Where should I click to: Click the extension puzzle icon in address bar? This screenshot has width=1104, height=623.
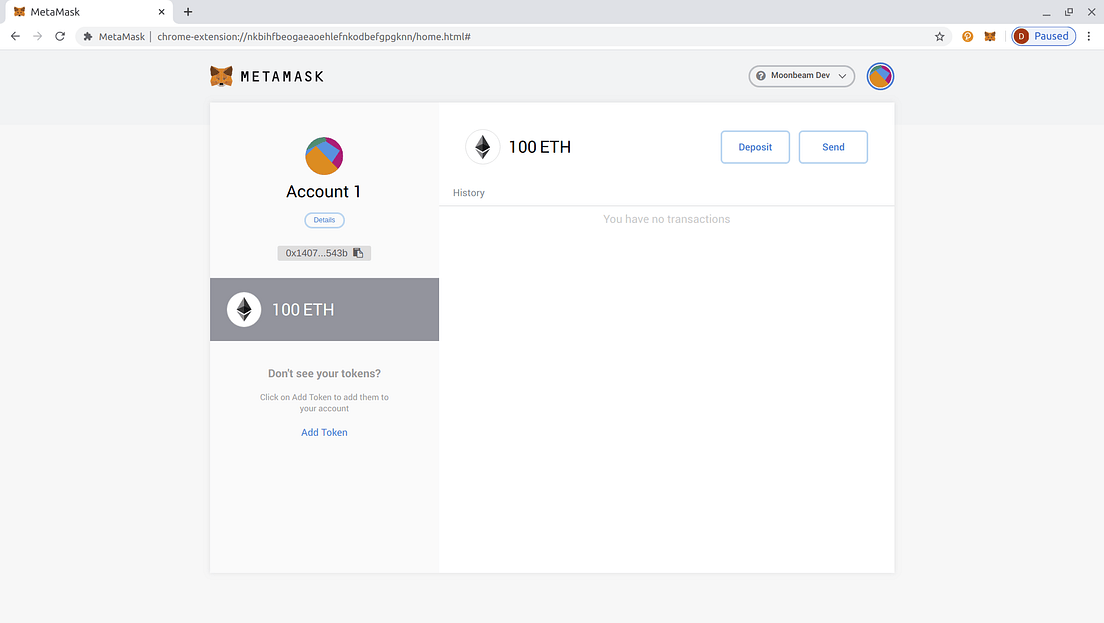tap(87, 37)
